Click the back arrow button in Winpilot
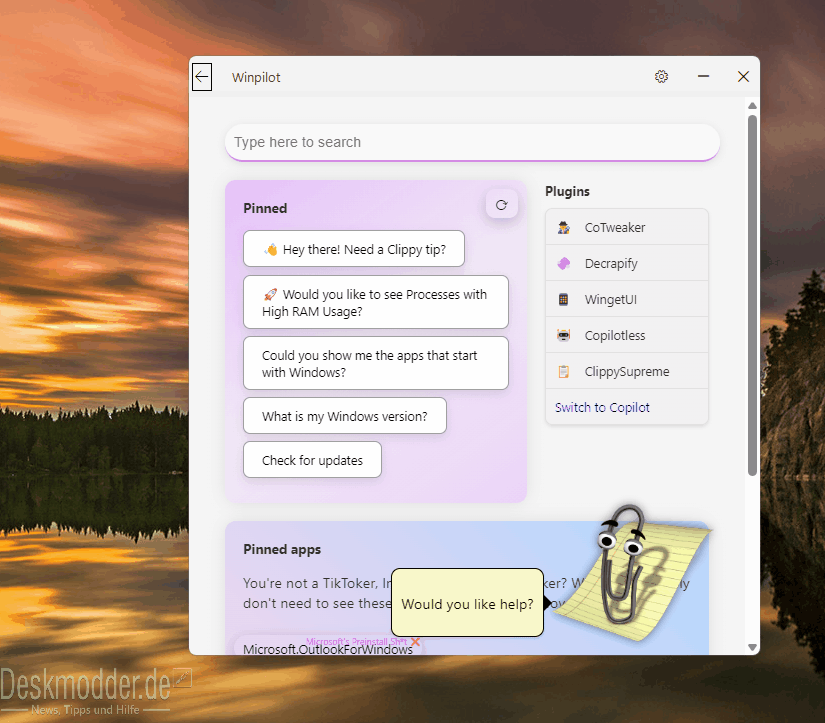825x723 pixels. click(x=202, y=77)
